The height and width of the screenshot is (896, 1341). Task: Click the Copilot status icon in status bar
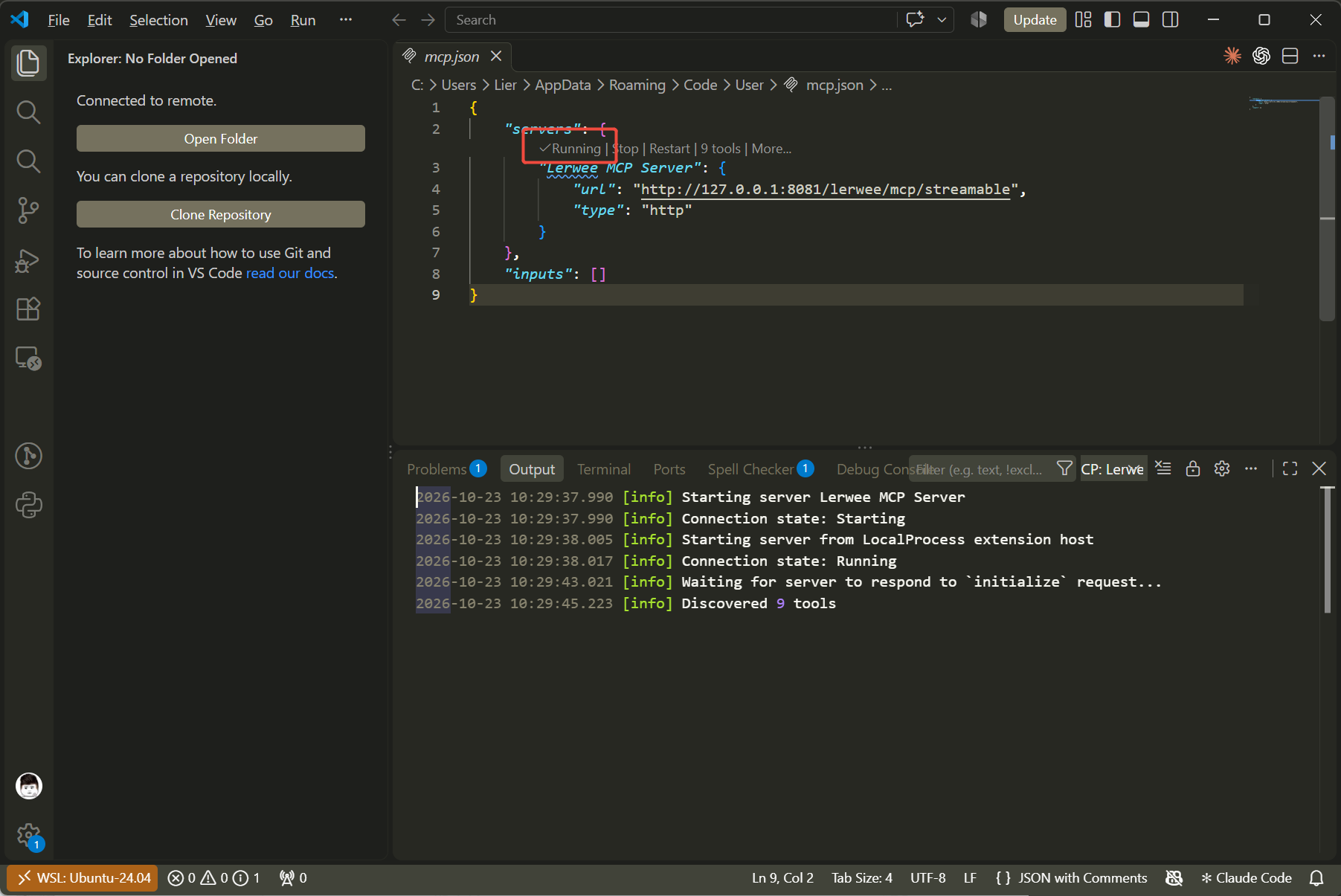[1174, 878]
